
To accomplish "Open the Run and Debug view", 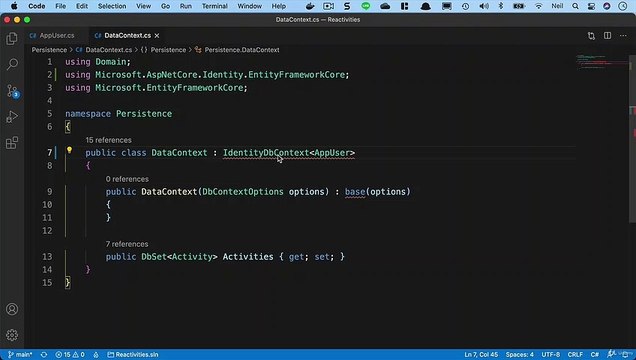I will pyautogui.click(x=12, y=117).
